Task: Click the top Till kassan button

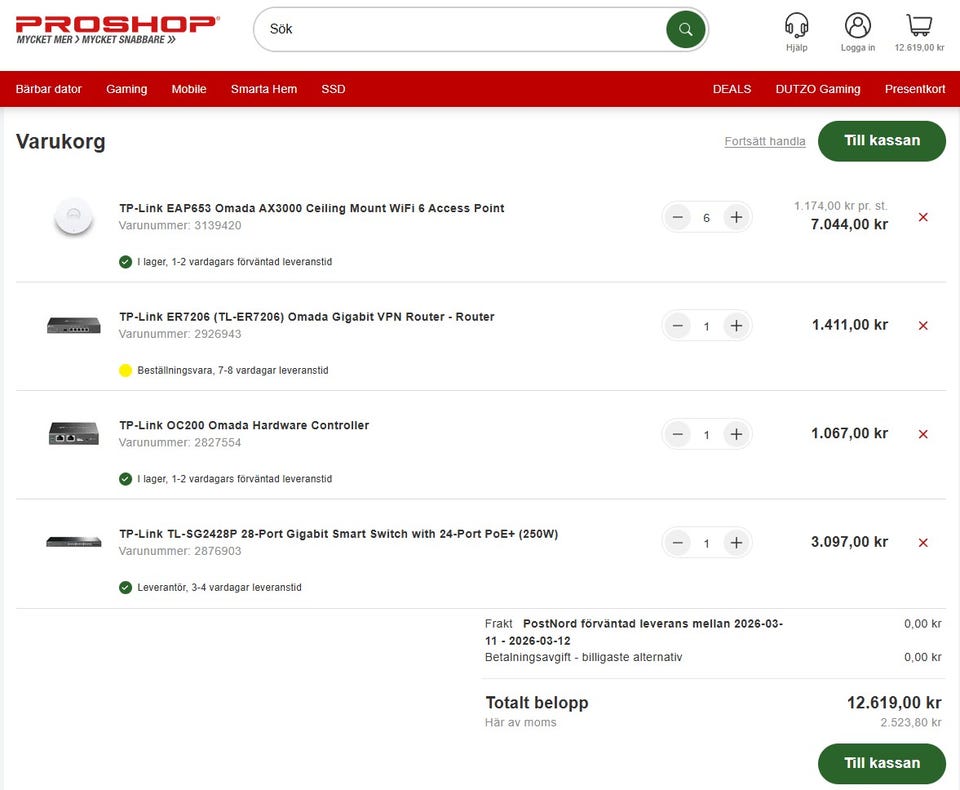Action: (x=881, y=141)
